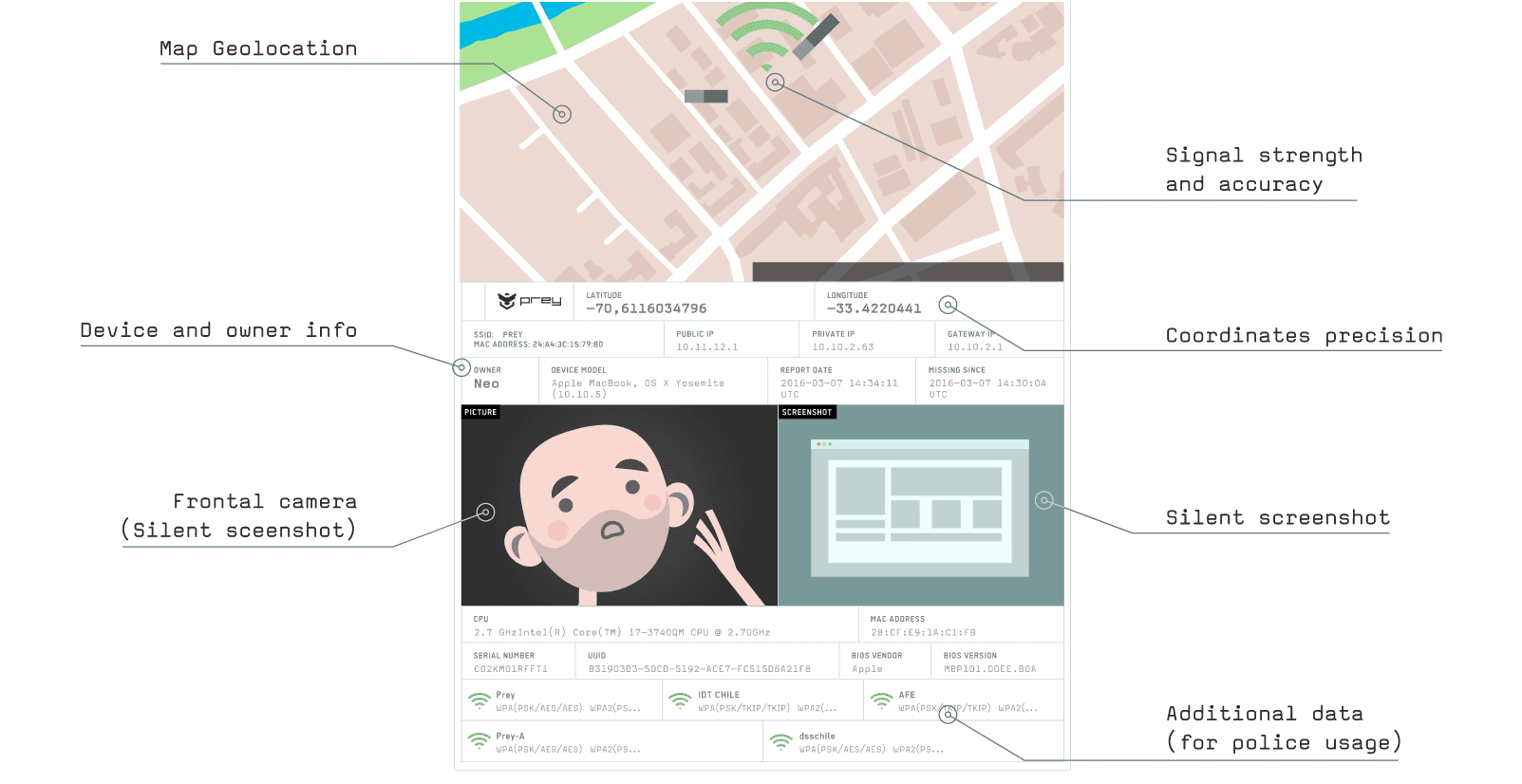Viewport: 1522px width, 784px height.
Task: Select BIOS version MBP101.00EE.B0A
Action: tap(990, 669)
